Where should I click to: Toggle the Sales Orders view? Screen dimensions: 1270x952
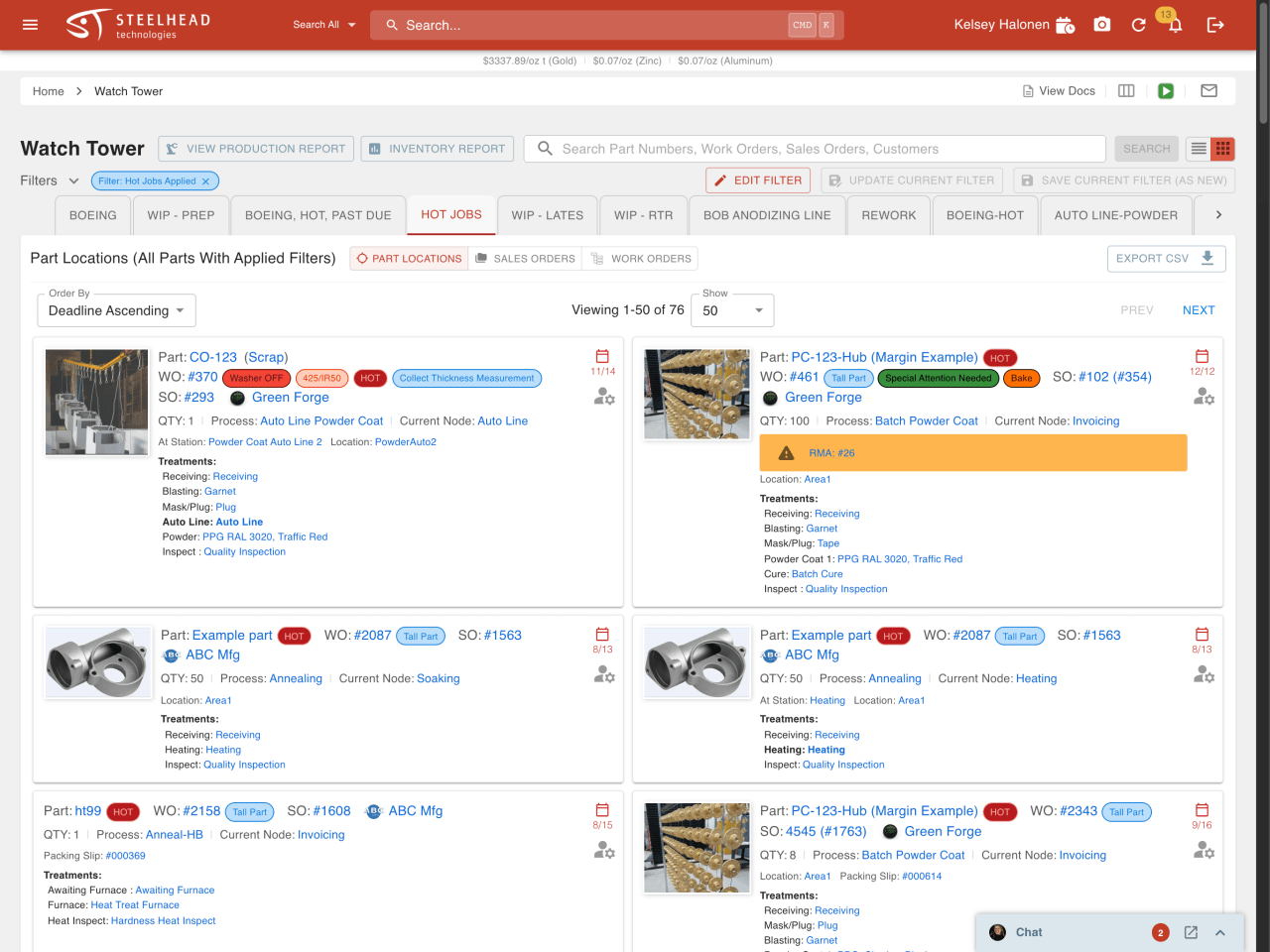coord(525,259)
